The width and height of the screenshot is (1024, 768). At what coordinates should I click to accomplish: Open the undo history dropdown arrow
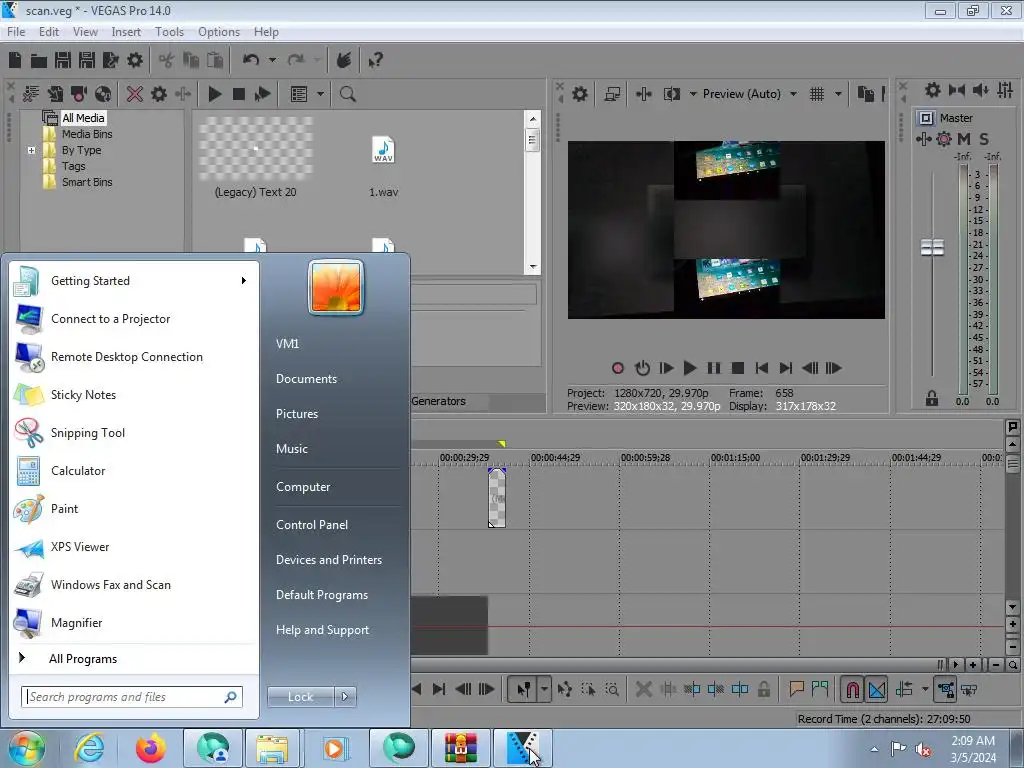(x=272, y=60)
